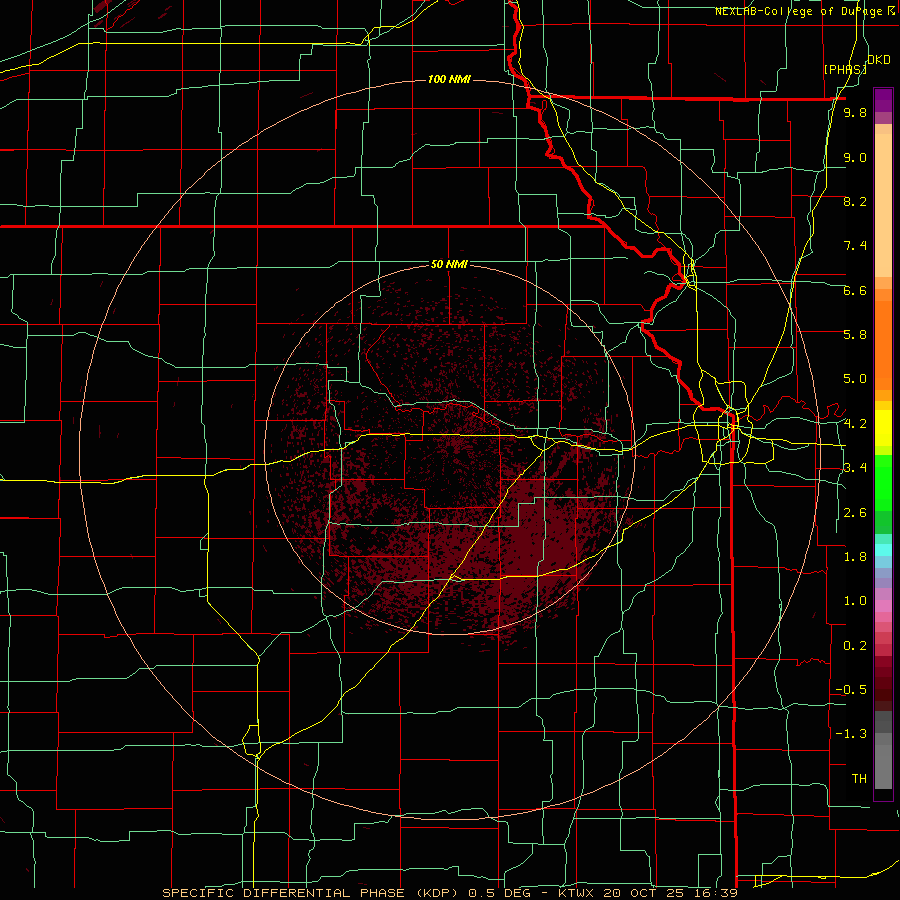Image resolution: width=900 pixels, height=900 pixels.
Task: Click the 8.2 value on the color scale
Action: 855,201
